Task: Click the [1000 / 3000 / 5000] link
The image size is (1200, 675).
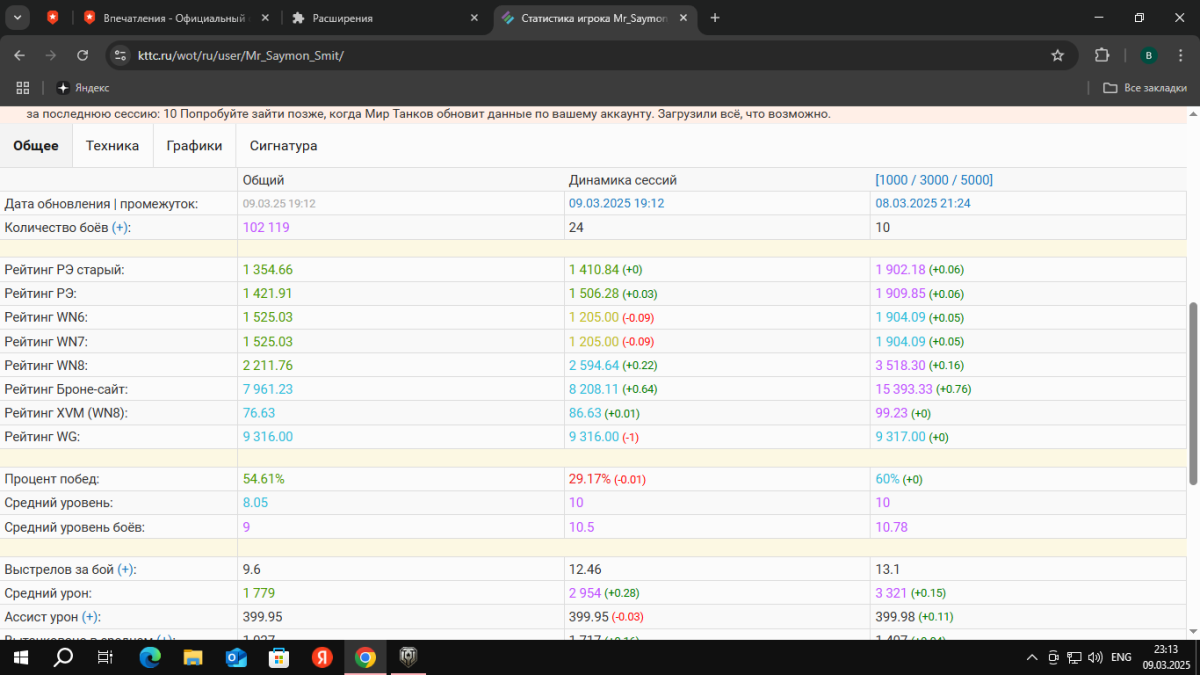Action: tap(933, 180)
